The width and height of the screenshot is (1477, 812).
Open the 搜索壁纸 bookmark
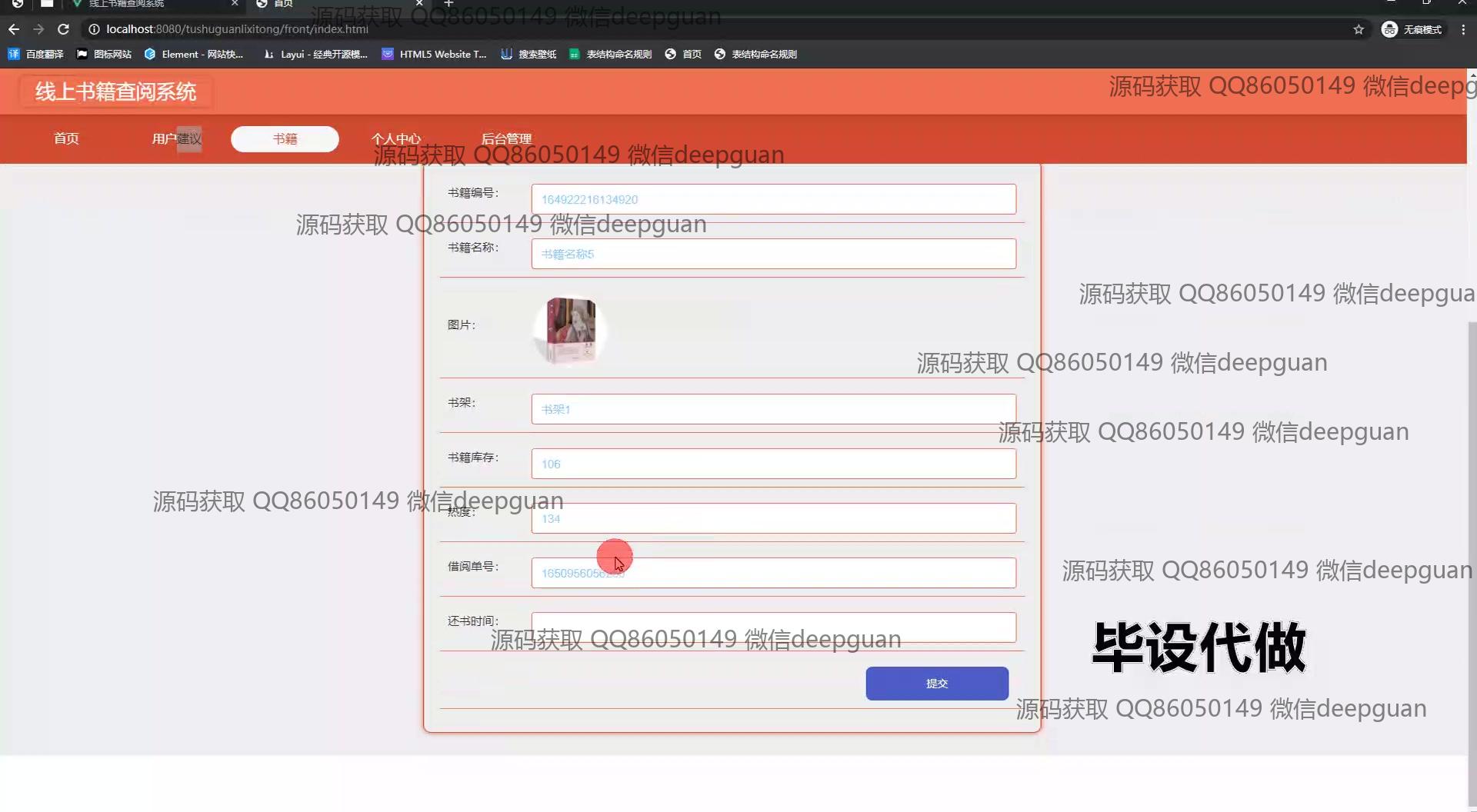tap(528, 54)
